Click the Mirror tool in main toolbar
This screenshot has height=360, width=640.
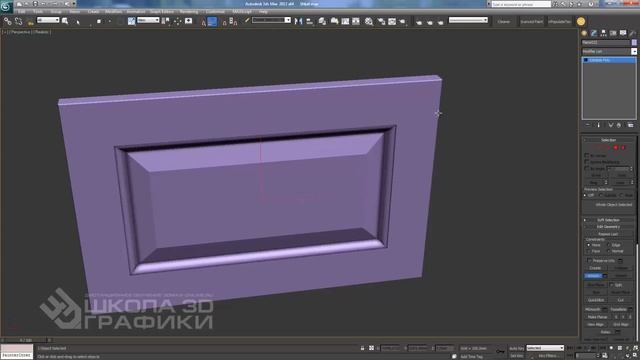tap(298, 21)
